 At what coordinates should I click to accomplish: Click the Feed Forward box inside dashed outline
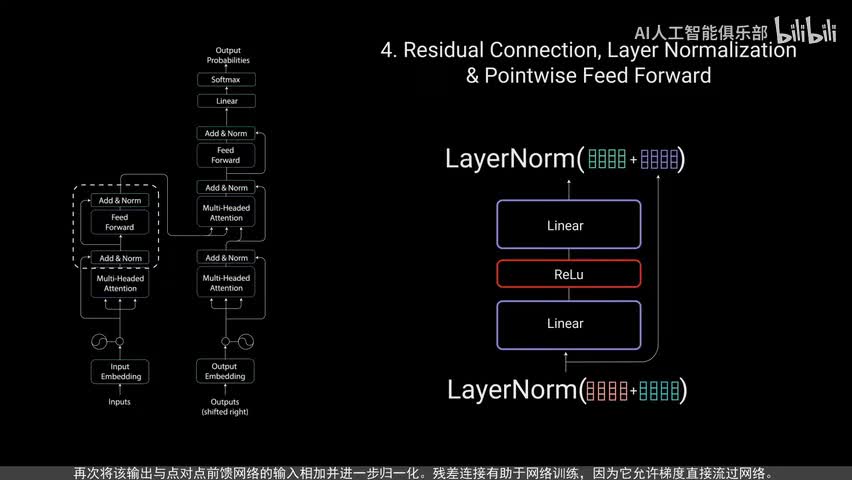119,222
